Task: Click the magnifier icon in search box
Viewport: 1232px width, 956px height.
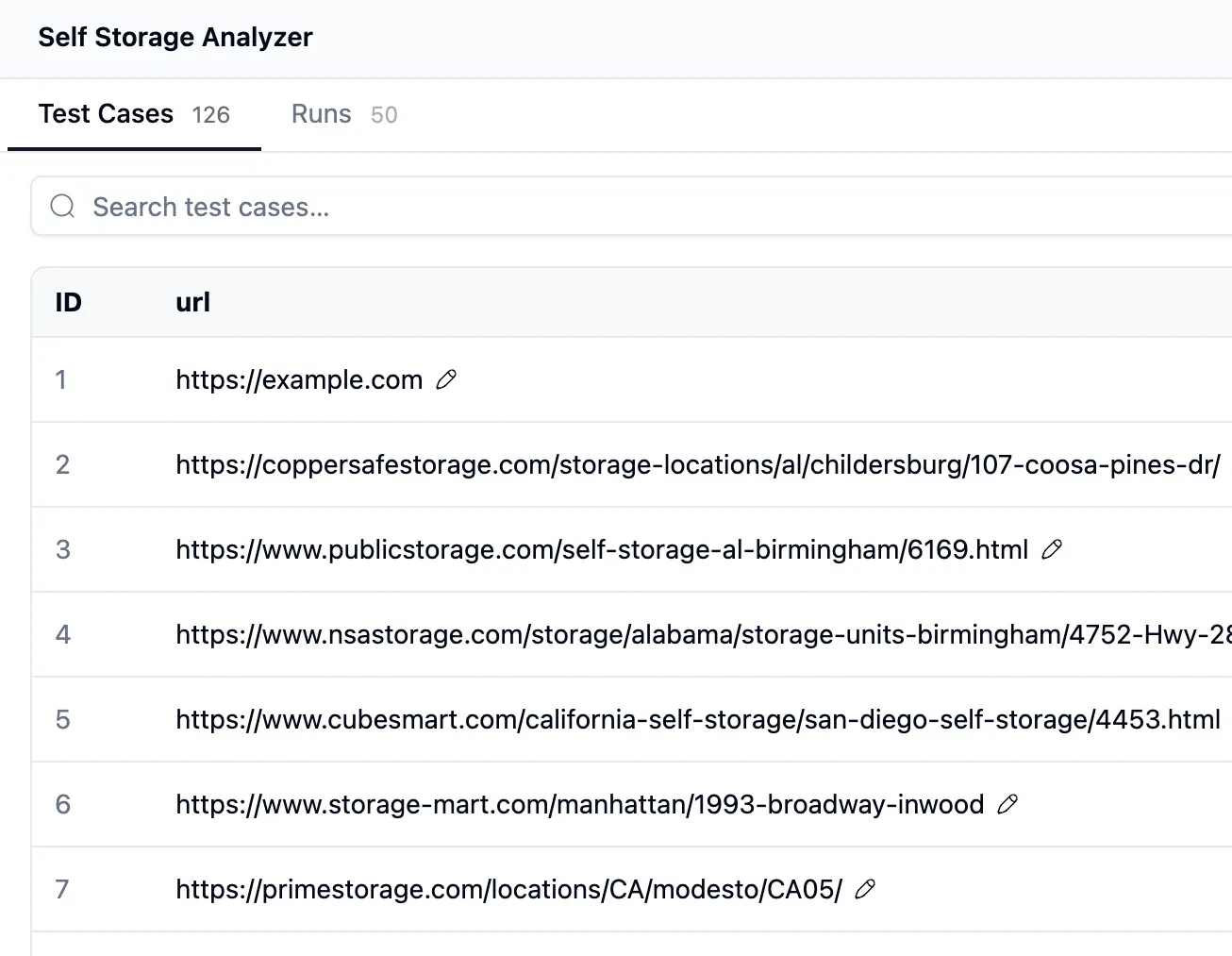Action: pyautogui.click(x=63, y=207)
